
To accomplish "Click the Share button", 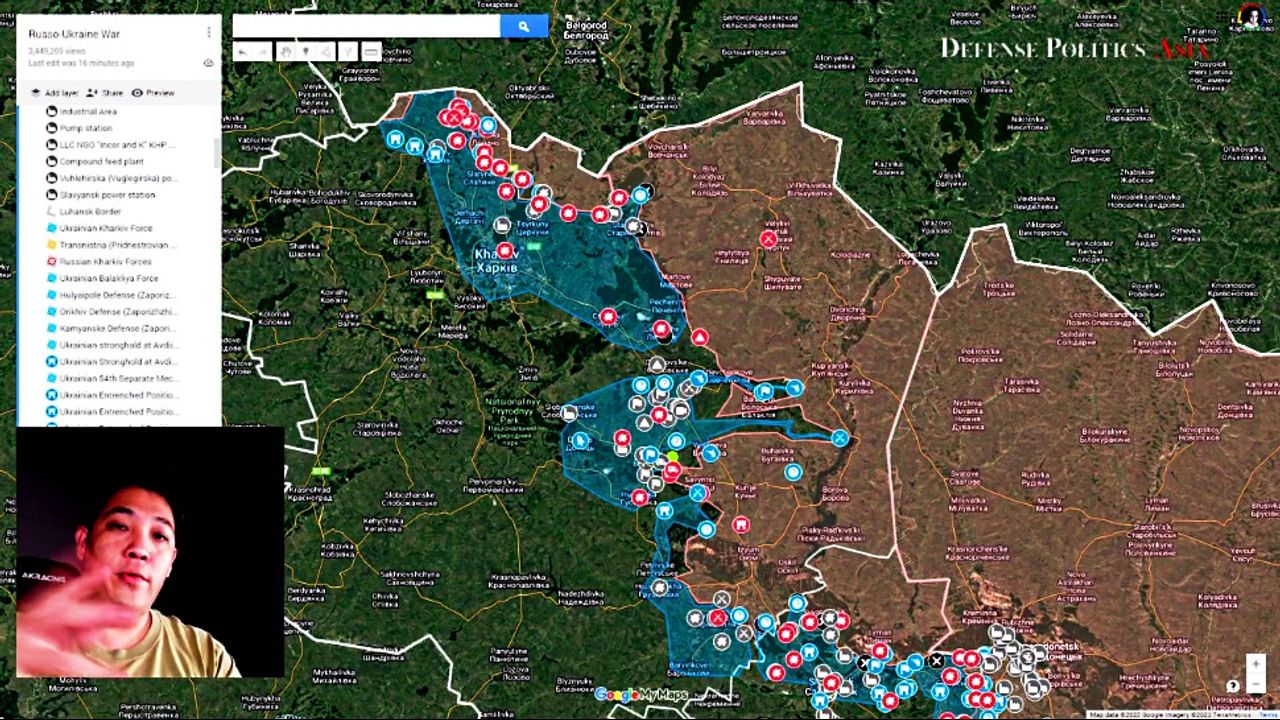I will click(104, 93).
